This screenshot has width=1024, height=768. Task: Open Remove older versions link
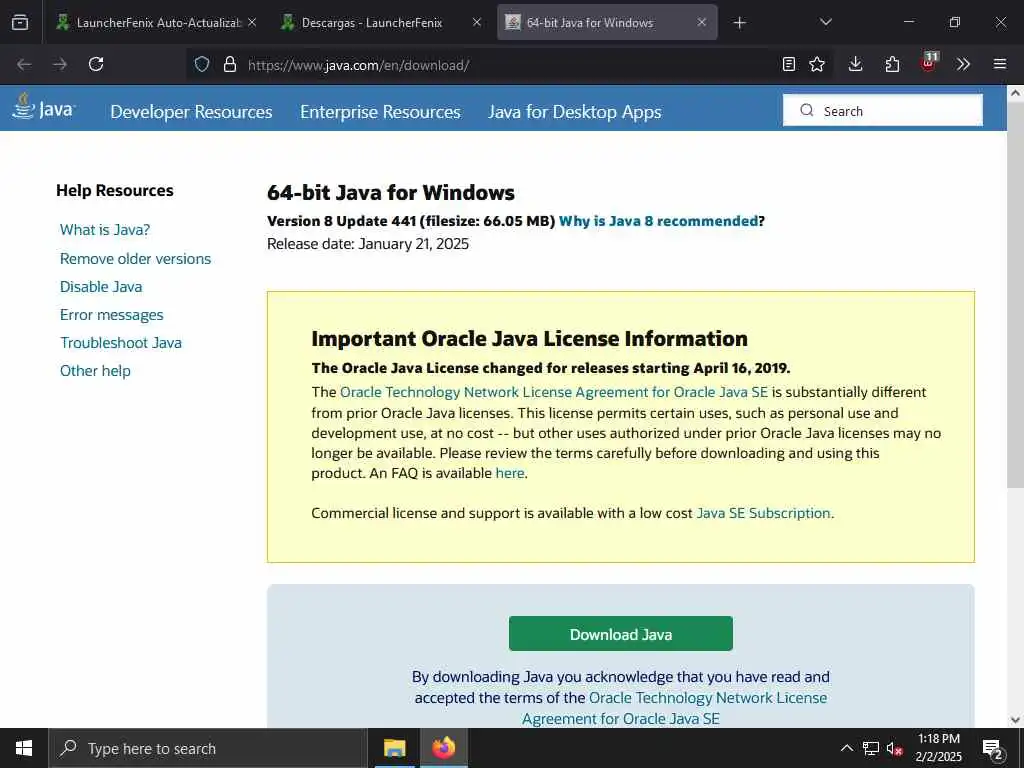[135, 259]
